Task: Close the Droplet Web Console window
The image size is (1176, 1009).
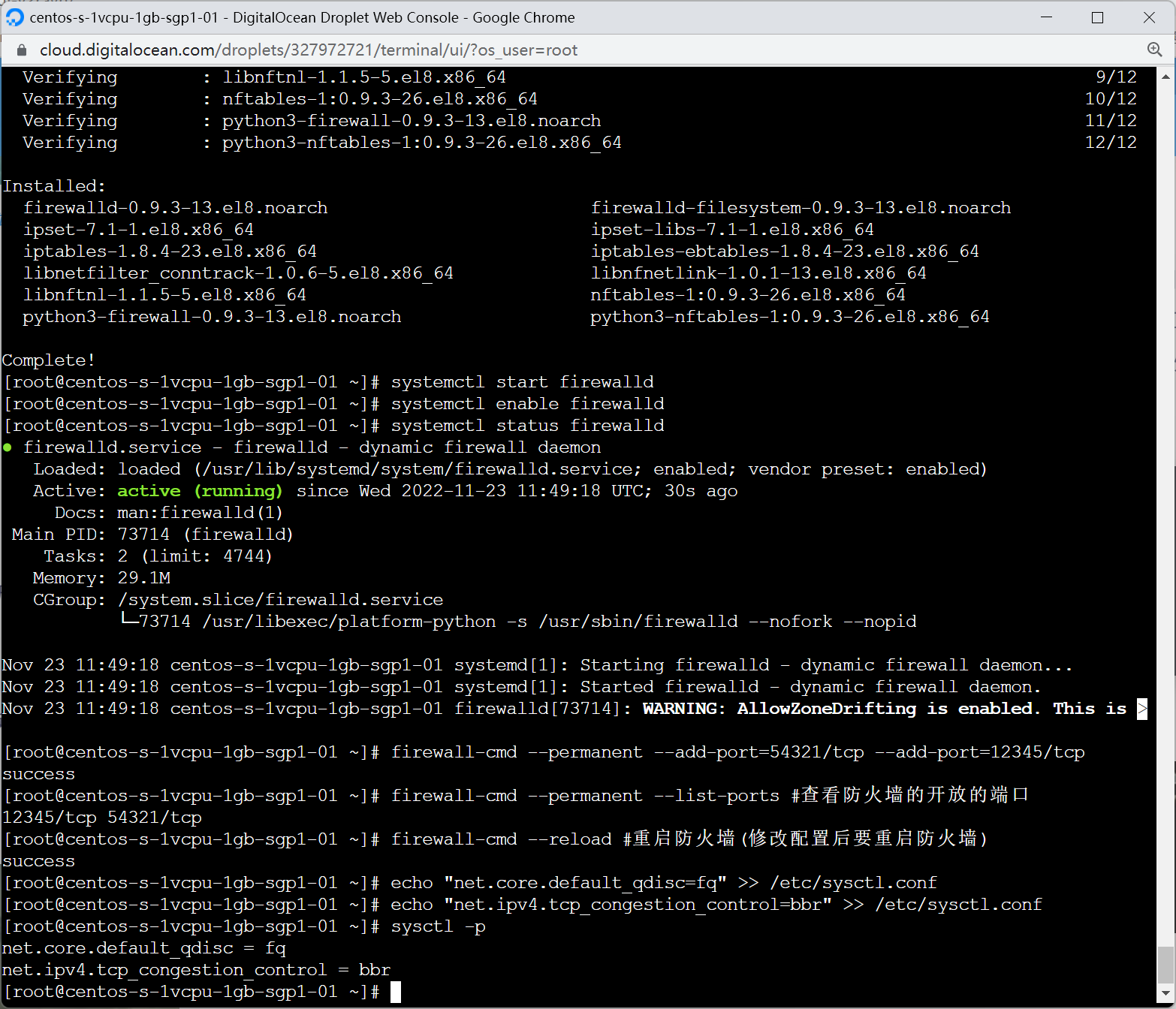Action: [1149, 17]
